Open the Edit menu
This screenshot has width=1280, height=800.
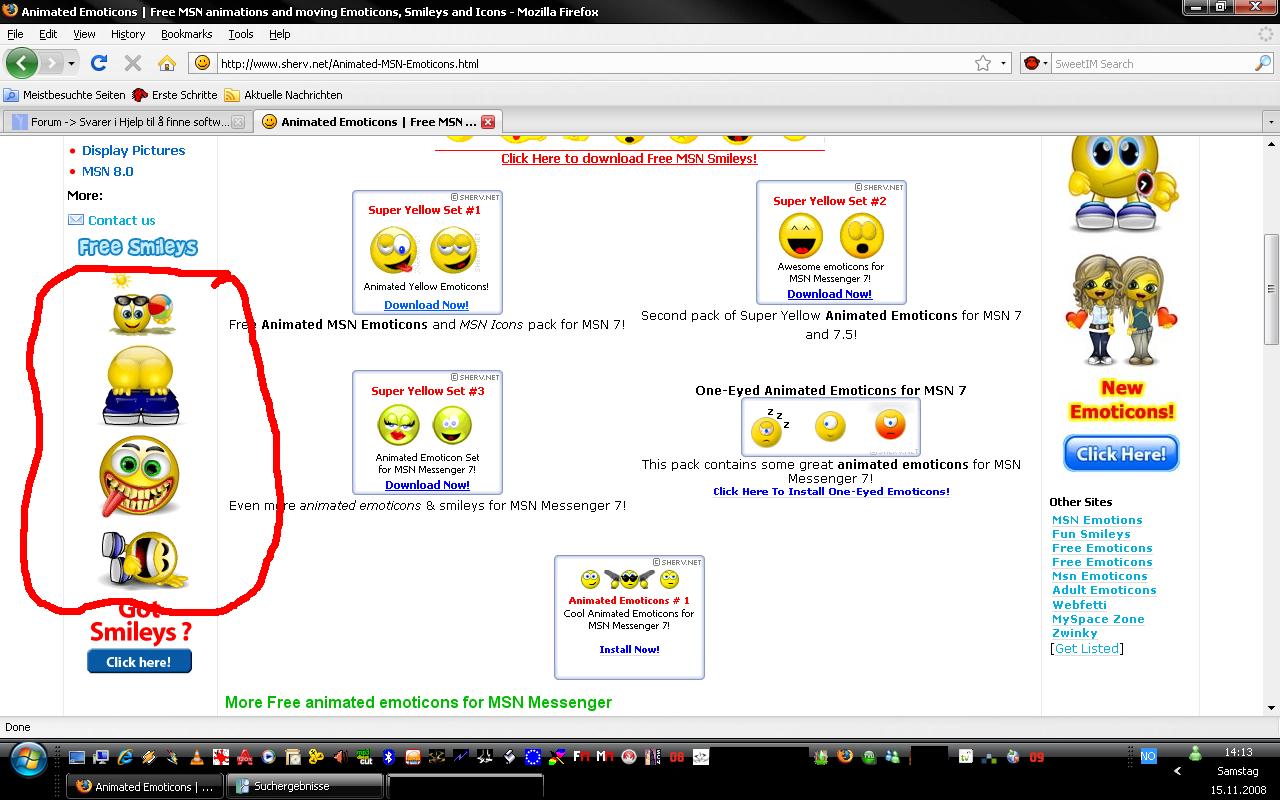coord(48,34)
